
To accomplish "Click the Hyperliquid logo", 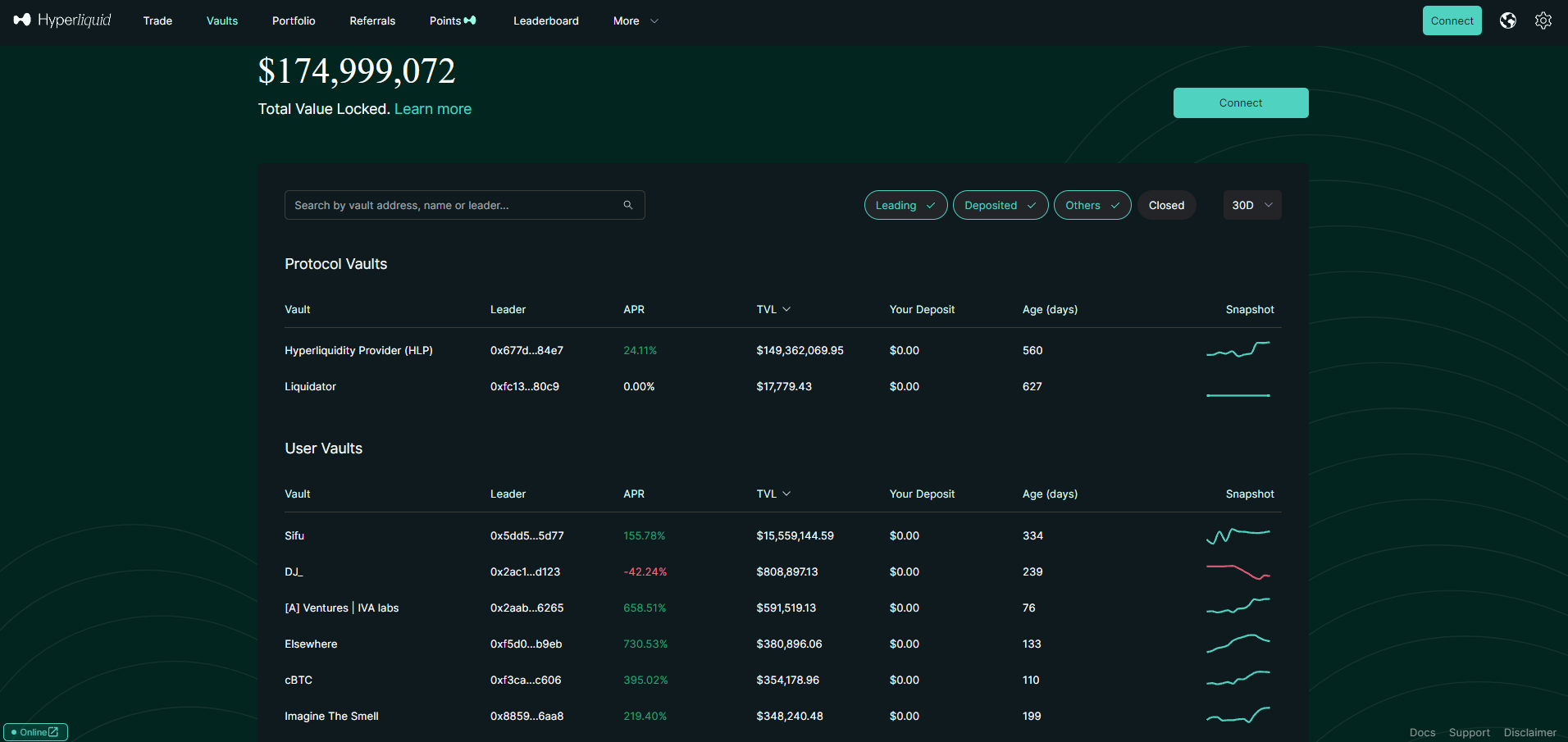I will point(62,20).
